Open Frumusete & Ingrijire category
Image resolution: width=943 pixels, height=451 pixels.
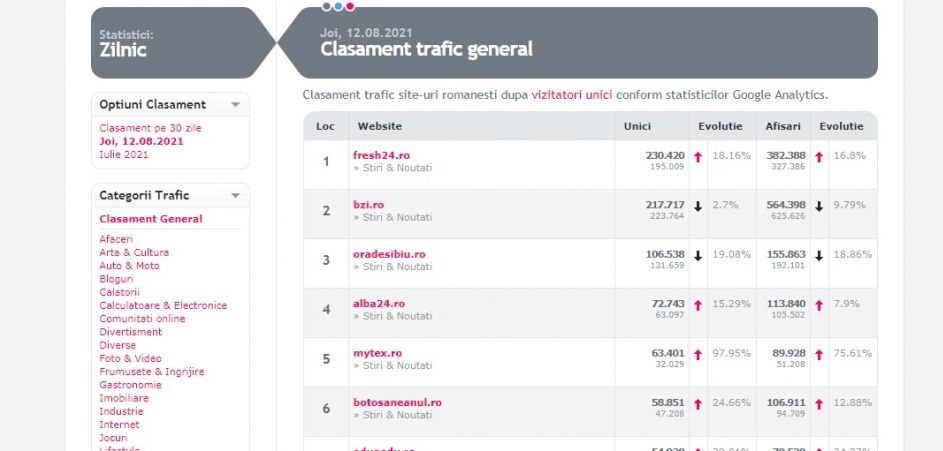[152, 372]
